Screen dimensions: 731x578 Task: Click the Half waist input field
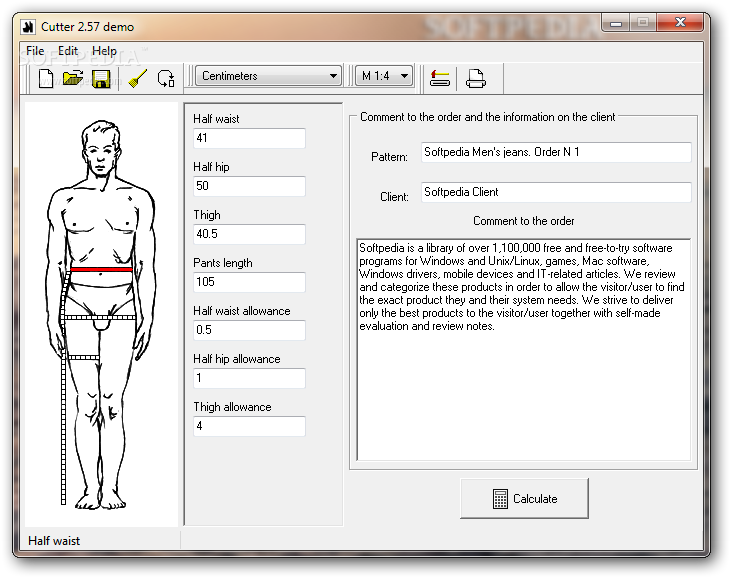point(249,138)
